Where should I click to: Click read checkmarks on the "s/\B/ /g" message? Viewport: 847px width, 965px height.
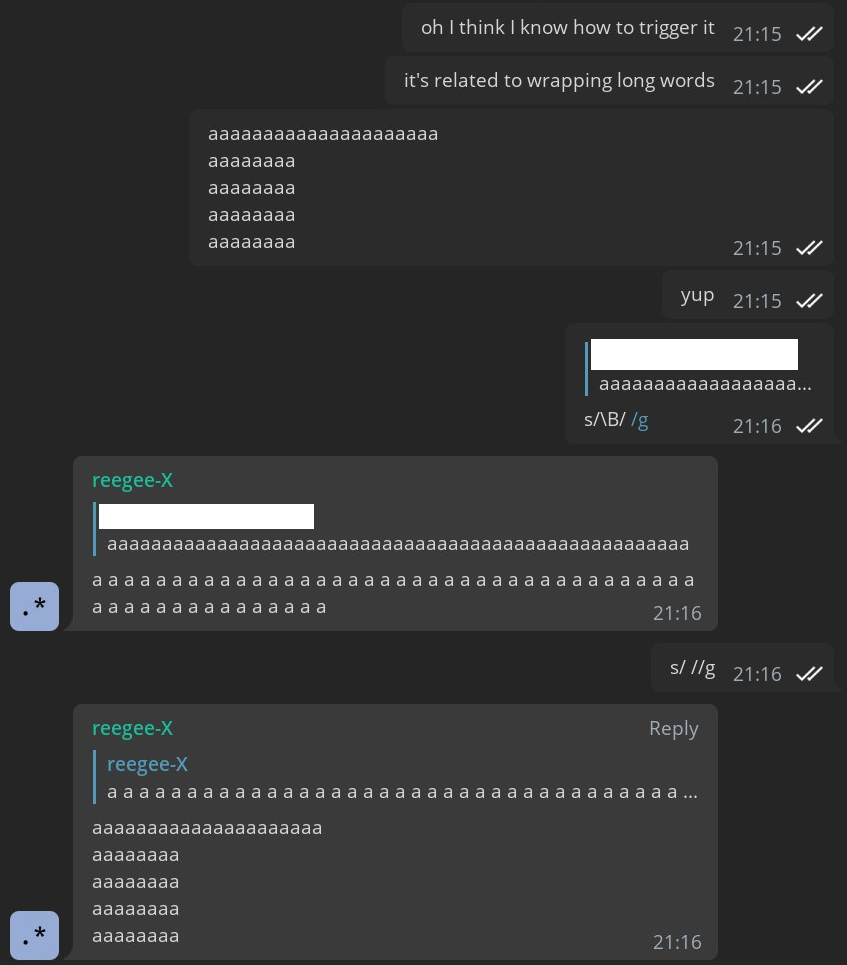pos(809,426)
